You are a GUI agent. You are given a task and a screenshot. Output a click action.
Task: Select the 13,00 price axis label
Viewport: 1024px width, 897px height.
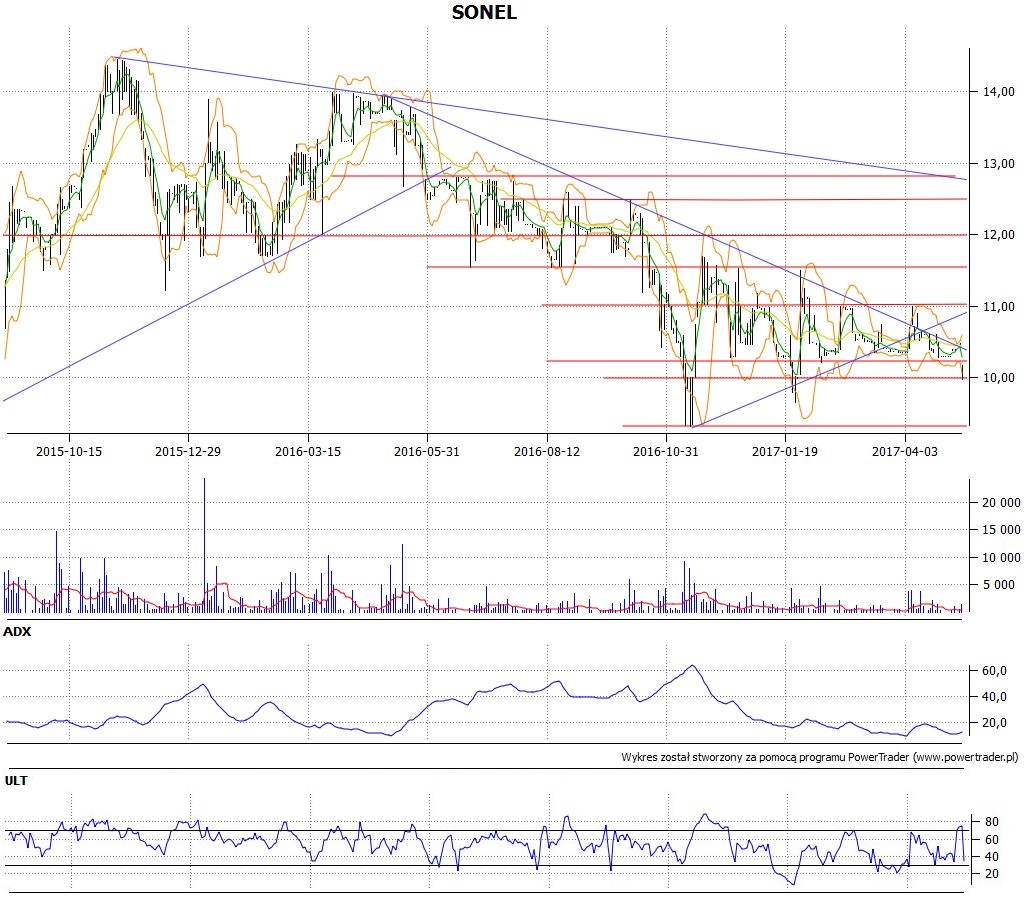click(999, 164)
